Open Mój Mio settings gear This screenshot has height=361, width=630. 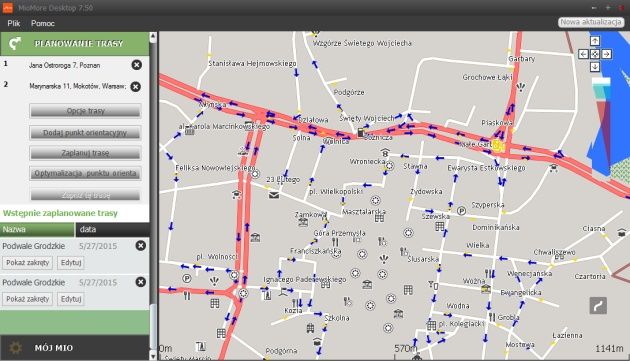[x=15, y=348]
